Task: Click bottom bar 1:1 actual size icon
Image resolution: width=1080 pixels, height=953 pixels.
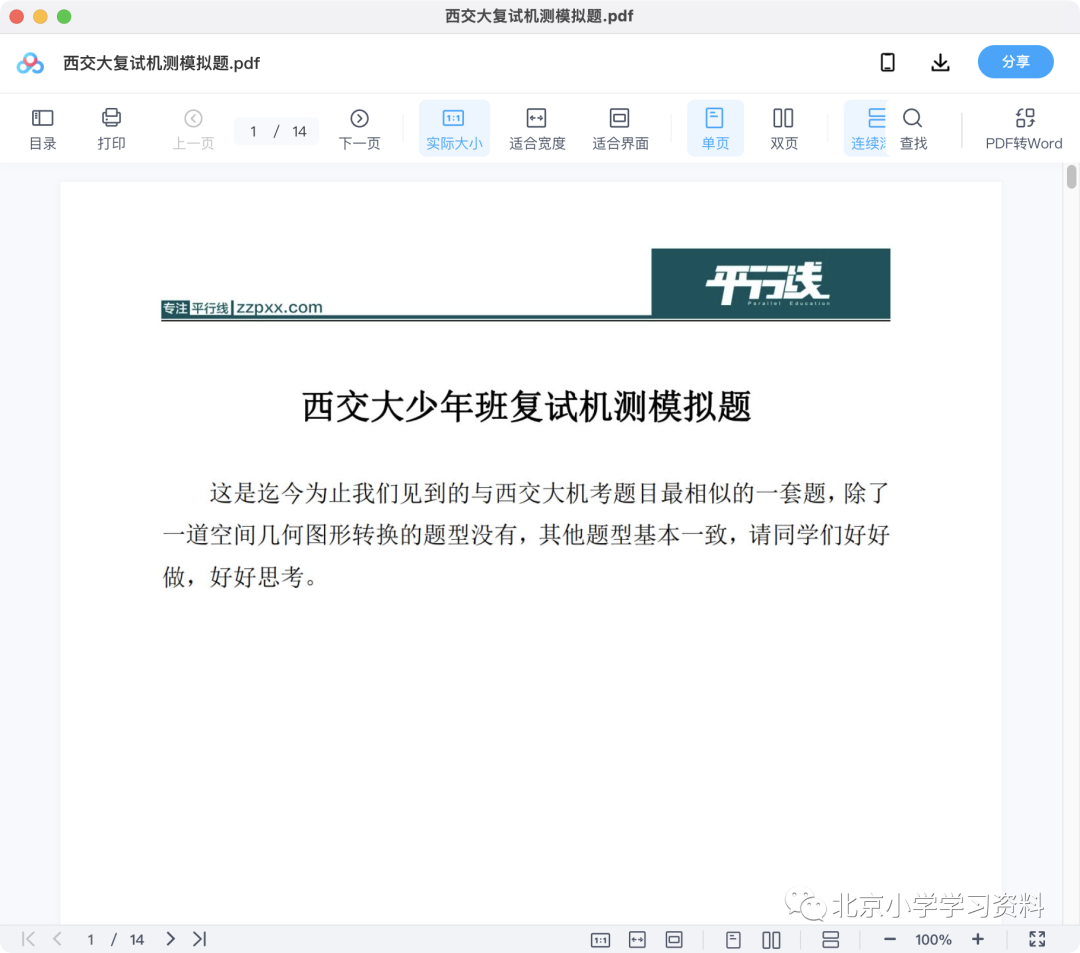Action: coord(601,940)
